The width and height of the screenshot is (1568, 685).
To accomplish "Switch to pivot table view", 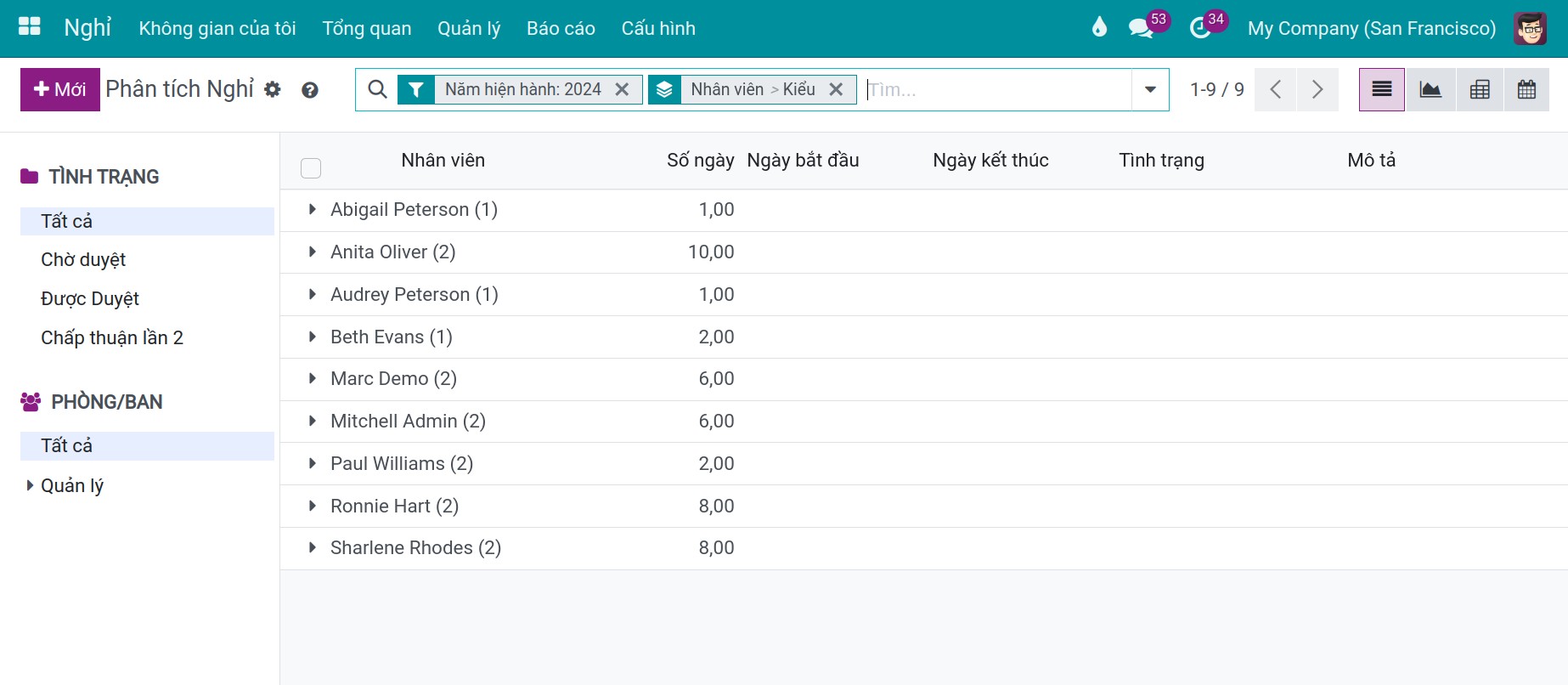I will [x=1480, y=89].
